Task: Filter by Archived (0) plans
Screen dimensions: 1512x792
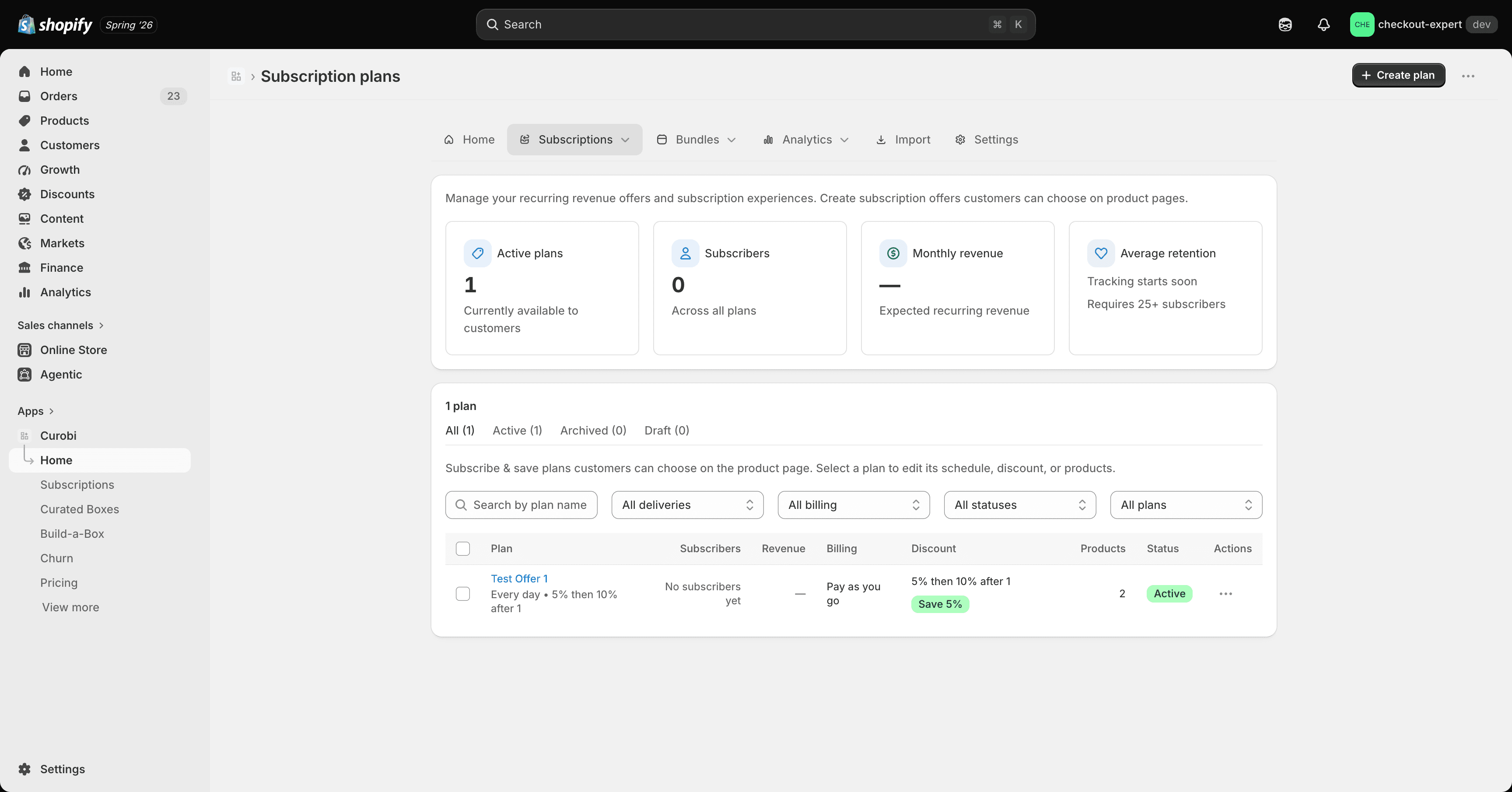Action: [593, 430]
